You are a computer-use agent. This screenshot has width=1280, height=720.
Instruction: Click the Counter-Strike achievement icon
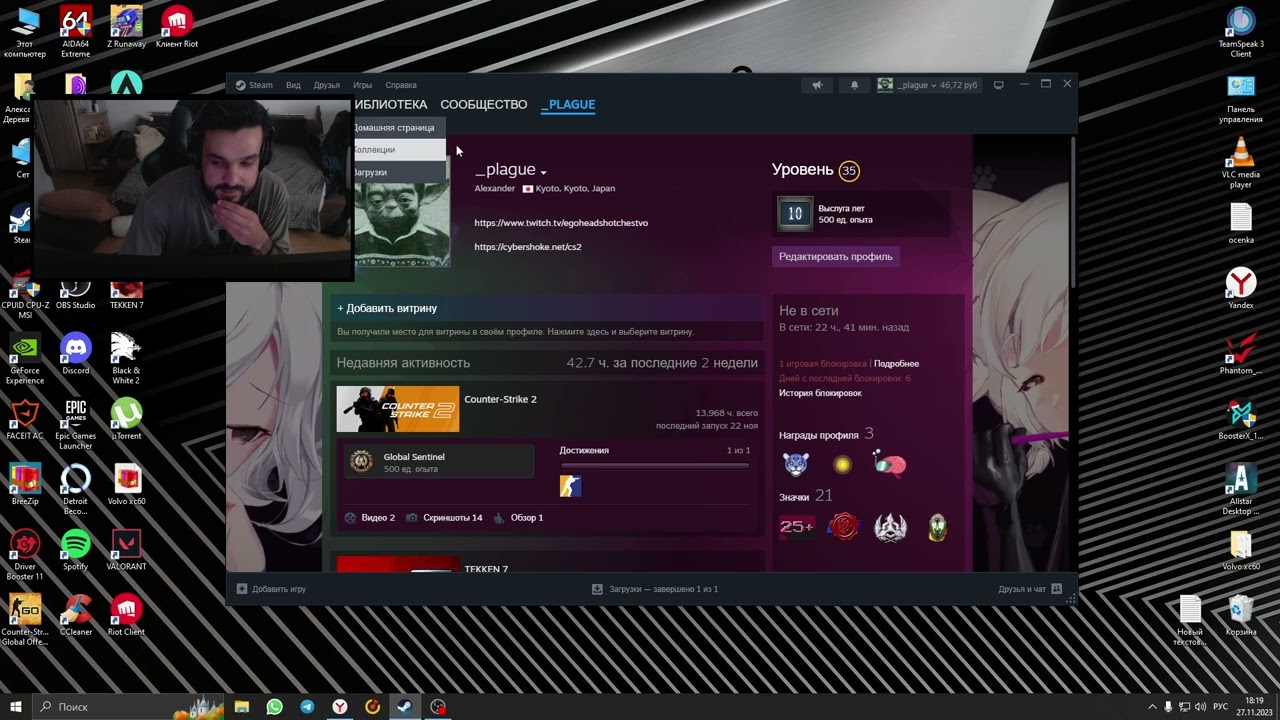coord(570,486)
